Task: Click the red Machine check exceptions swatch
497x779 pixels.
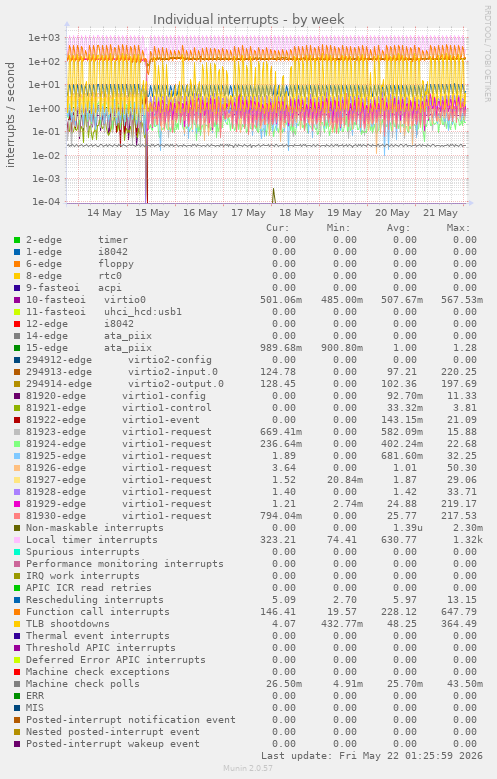Action: pos(17,672)
